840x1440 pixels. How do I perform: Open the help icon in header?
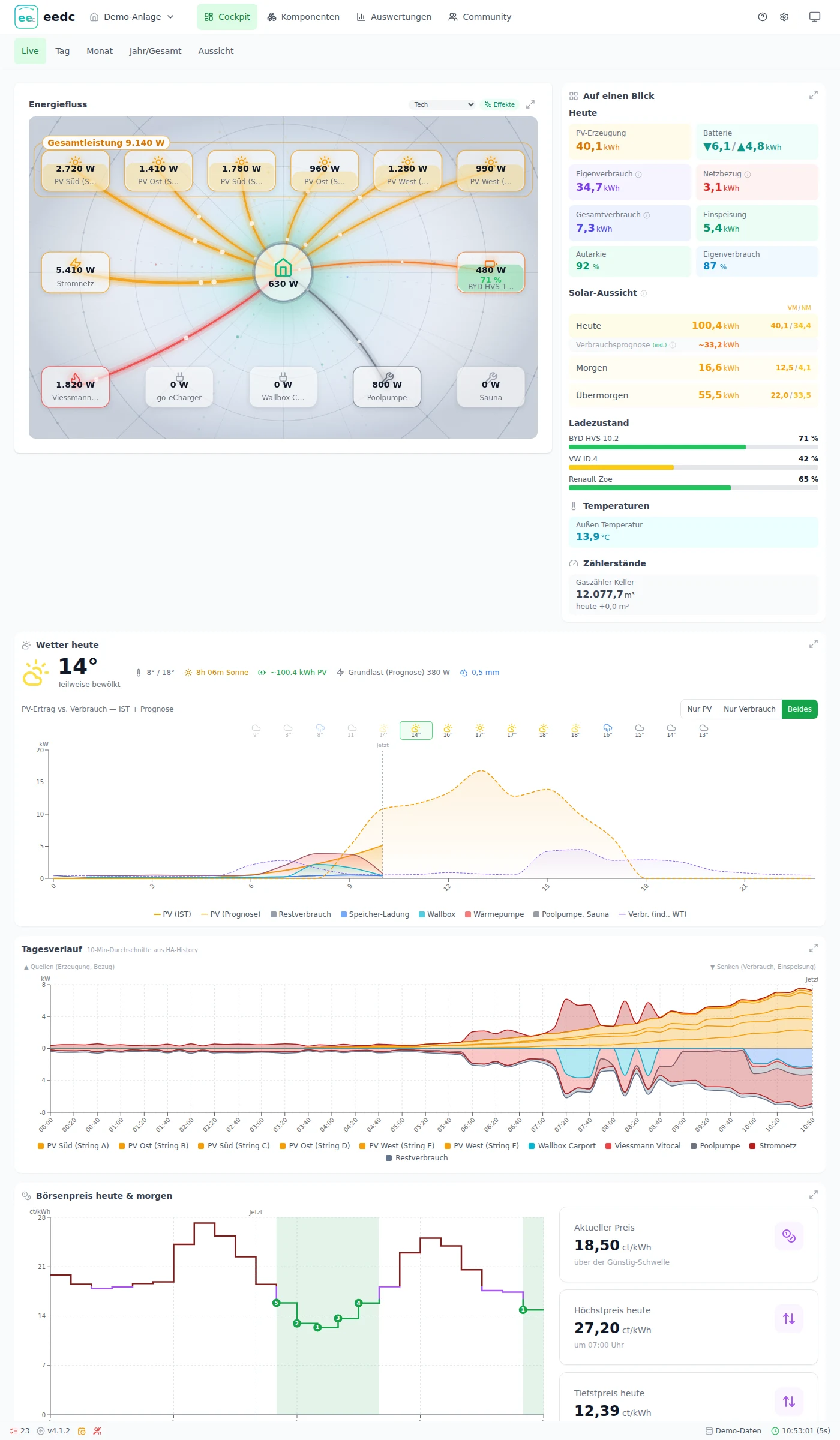(763, 17)
